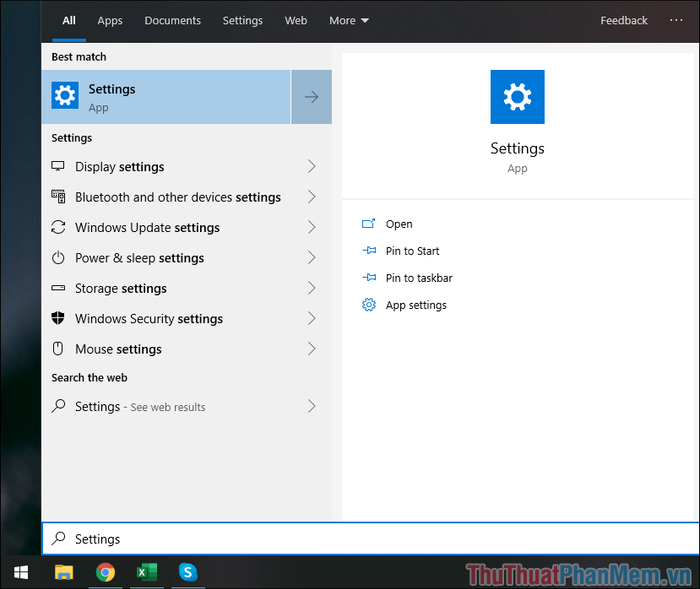This screenshot has height=589, width=700.
Task: Click the Bluetooth and other devices icon
Action: [58, 197]
